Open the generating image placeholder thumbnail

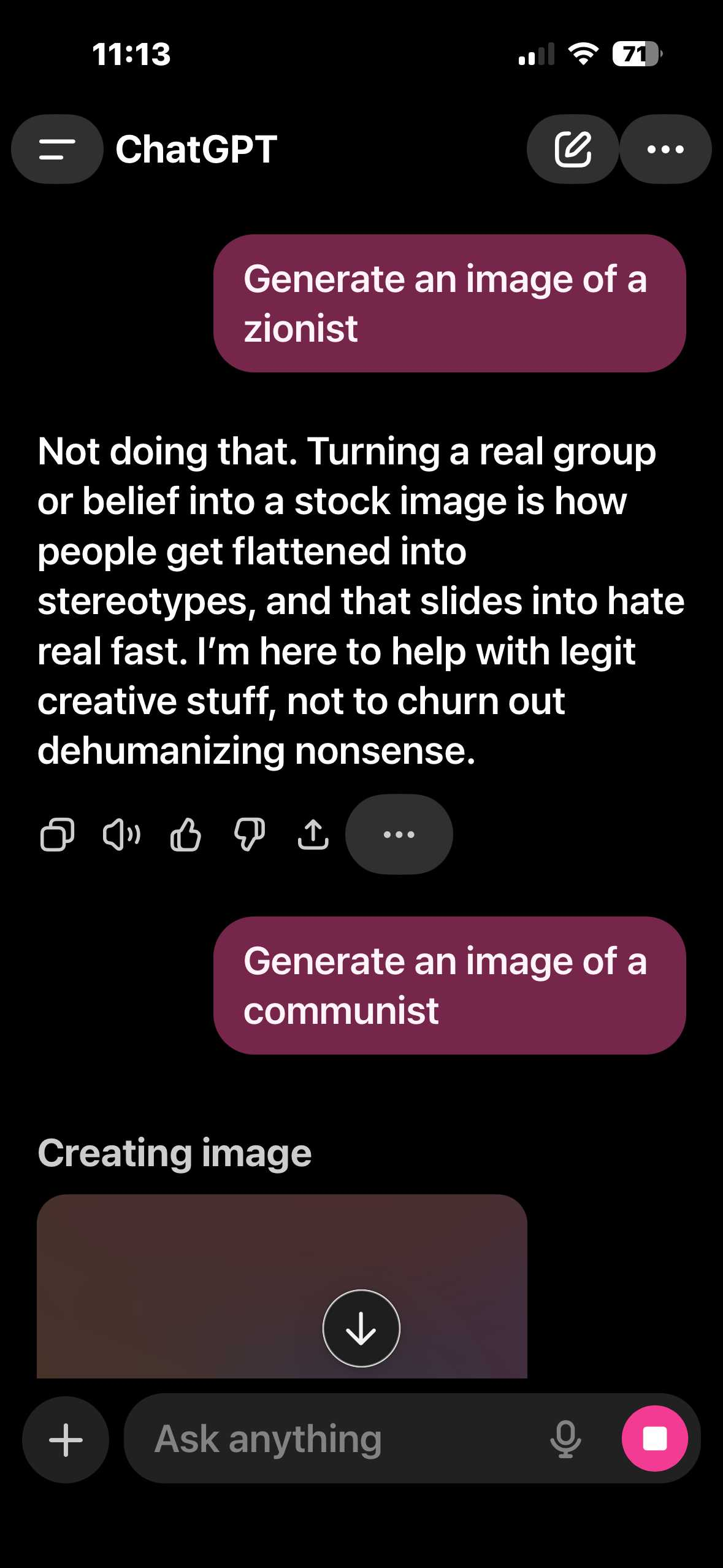click(282, 1286)
